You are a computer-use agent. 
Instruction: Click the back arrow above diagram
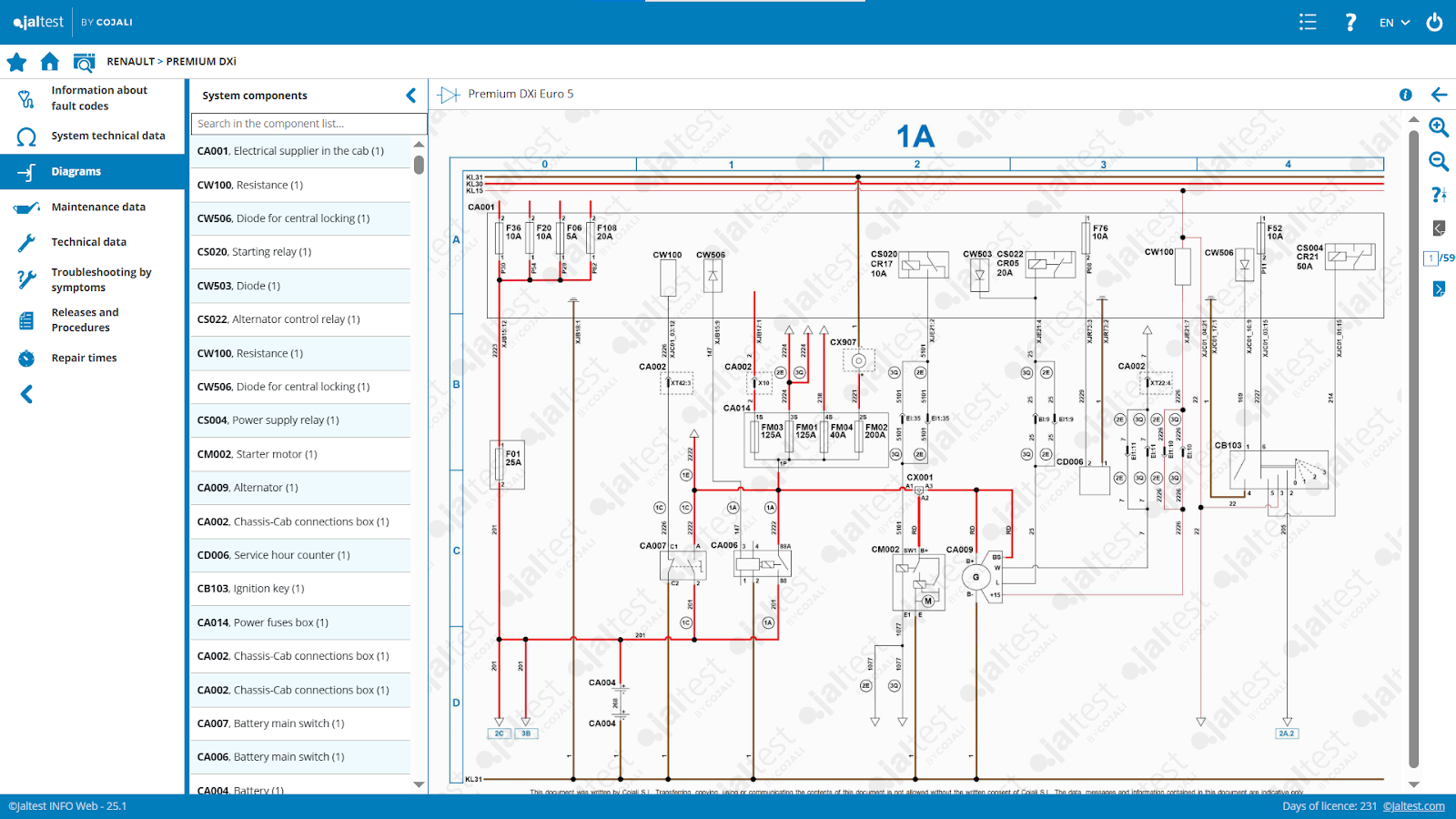pos(1439,95)
